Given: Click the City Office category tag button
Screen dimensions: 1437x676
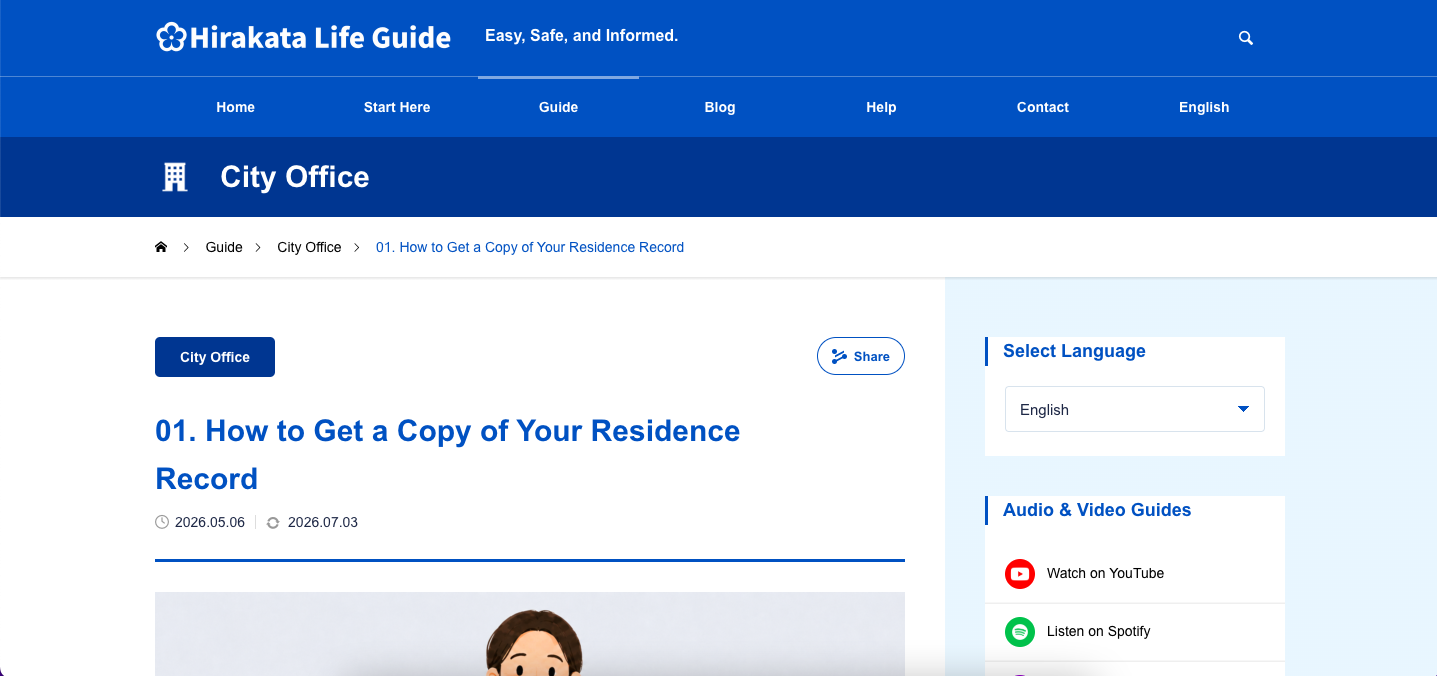Looking at the screenshot, I should (x=215, y=357).
